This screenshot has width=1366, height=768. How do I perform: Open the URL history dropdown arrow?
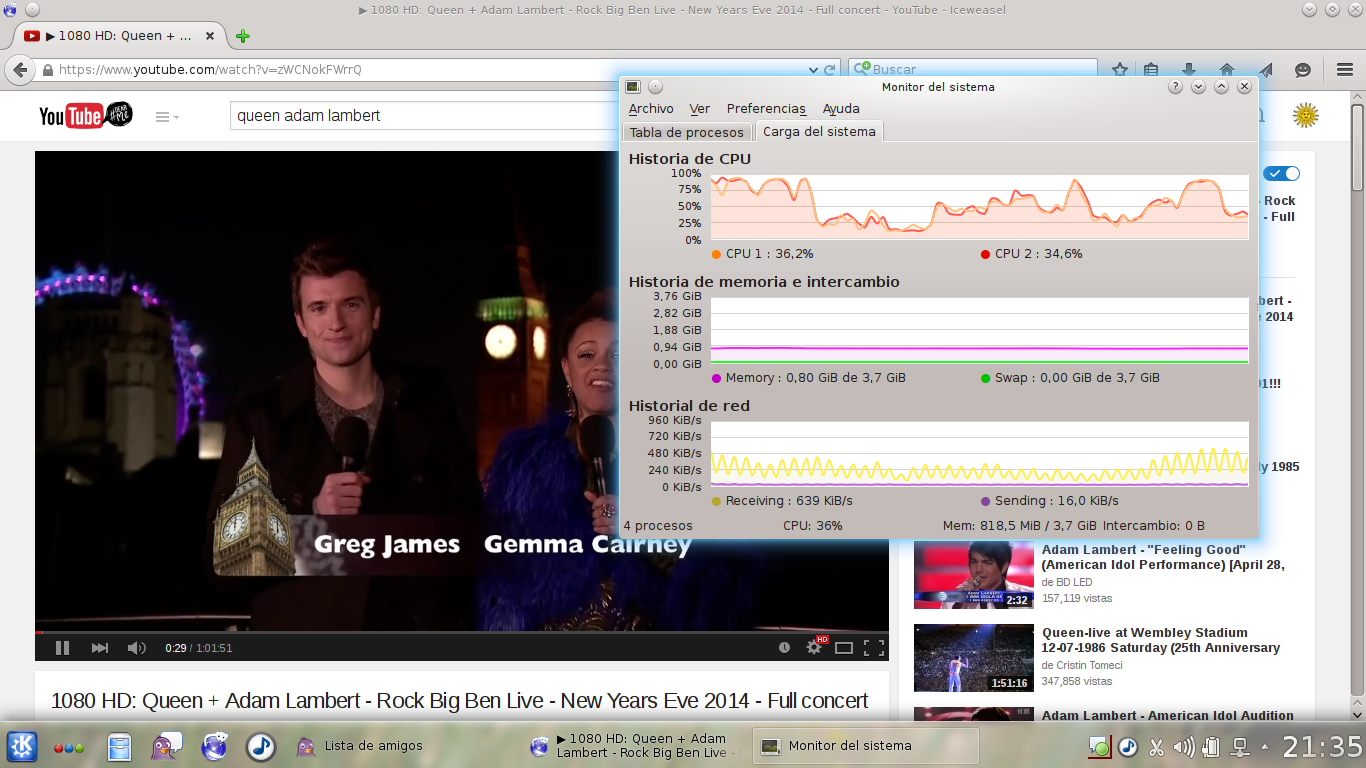tap(813, 70)
